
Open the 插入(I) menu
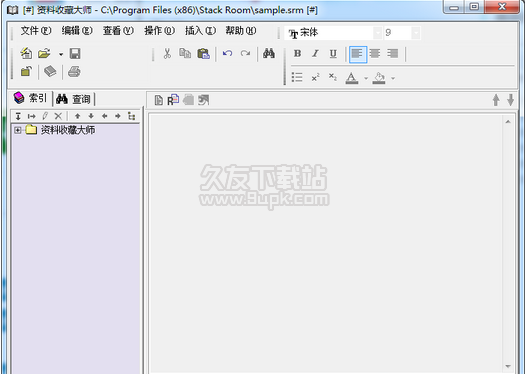[x=201, y=31]
